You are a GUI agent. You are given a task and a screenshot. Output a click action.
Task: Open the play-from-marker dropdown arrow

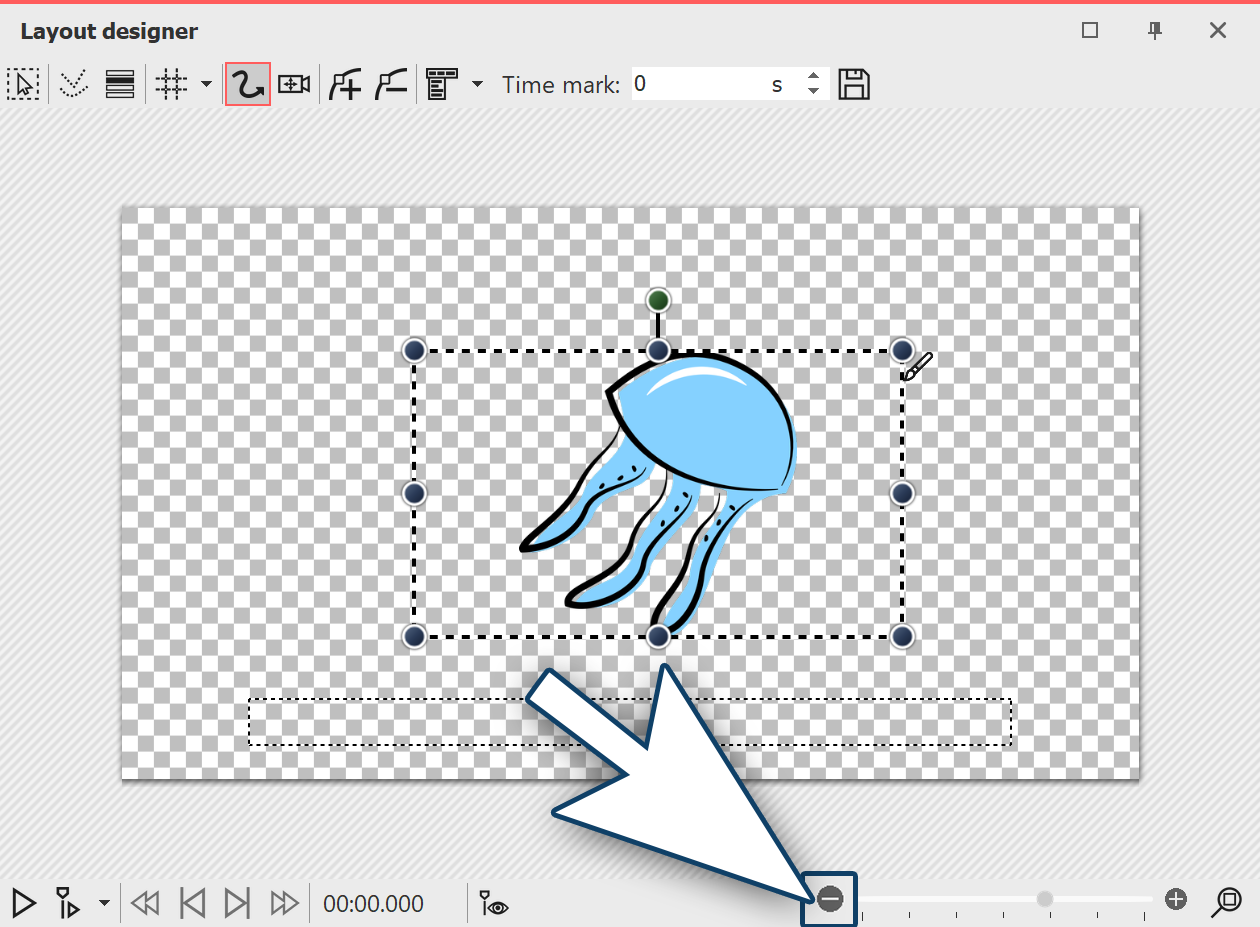coord(104,904)
